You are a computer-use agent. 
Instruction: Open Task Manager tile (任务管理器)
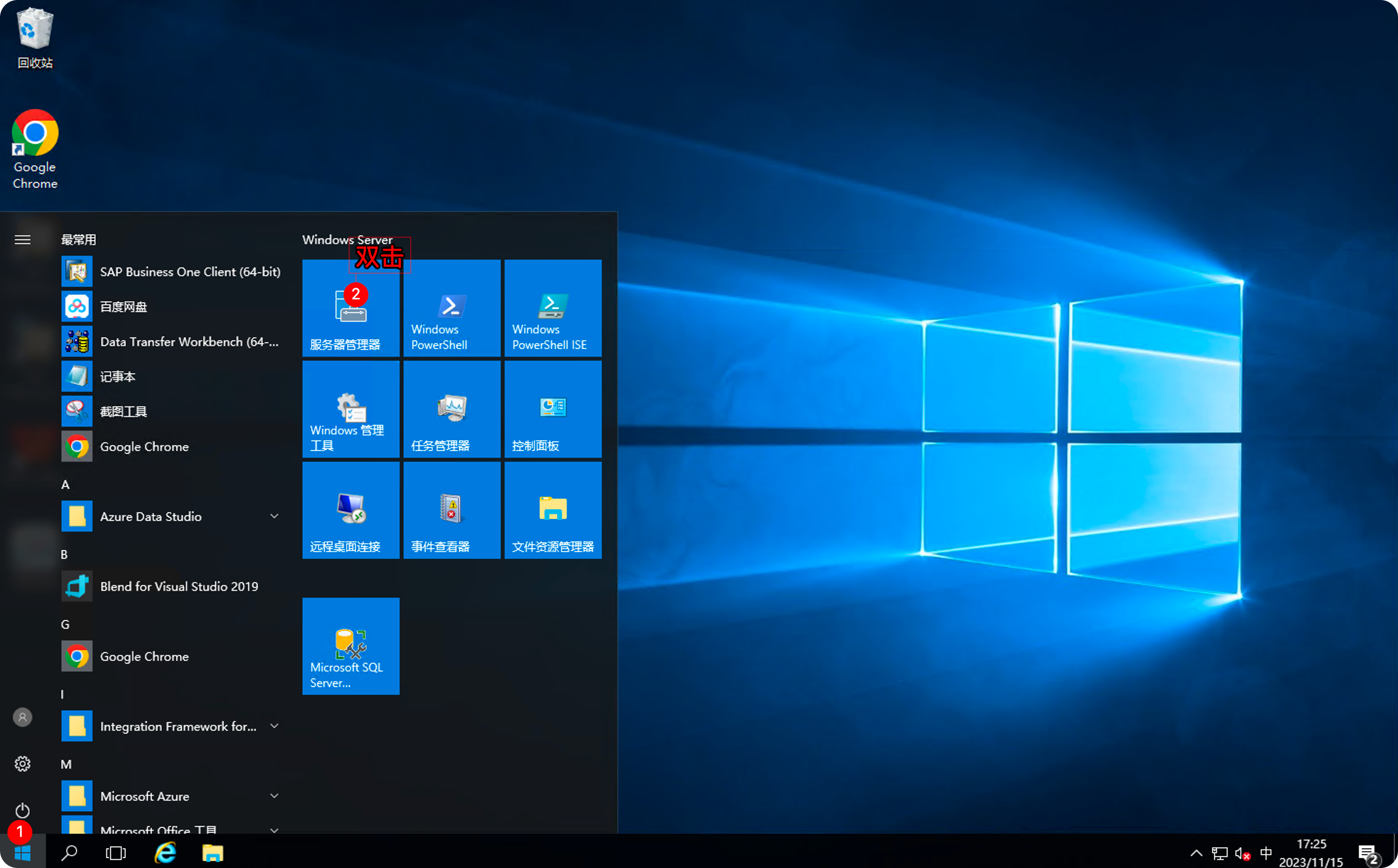click(x=452, y=409)
